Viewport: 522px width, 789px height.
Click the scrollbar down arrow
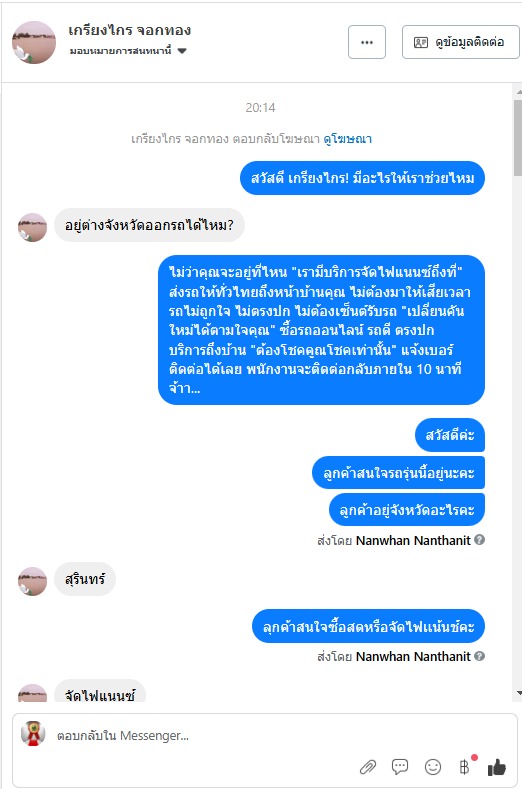518,693
